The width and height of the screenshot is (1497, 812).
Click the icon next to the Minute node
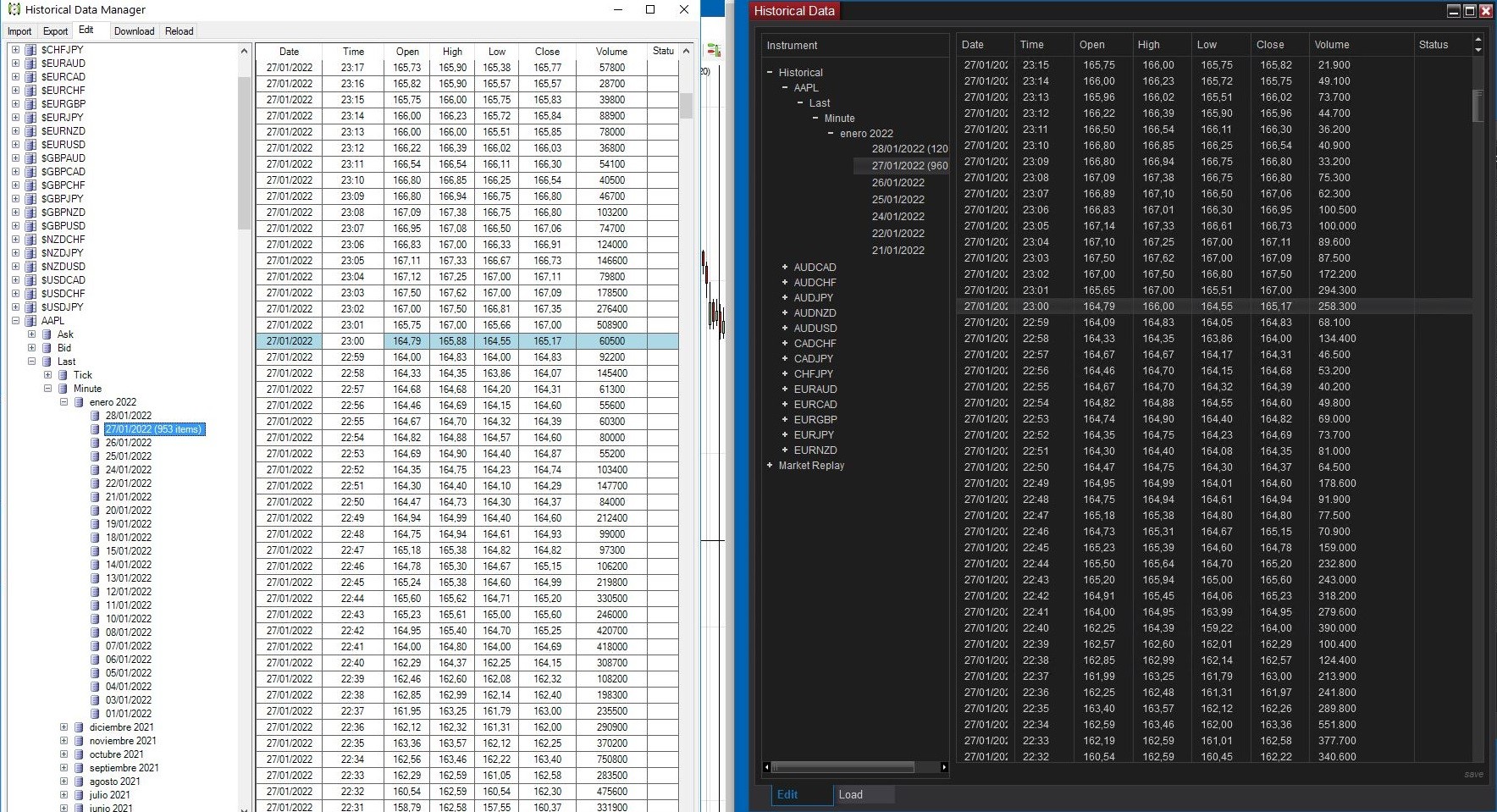pos(63,389)
